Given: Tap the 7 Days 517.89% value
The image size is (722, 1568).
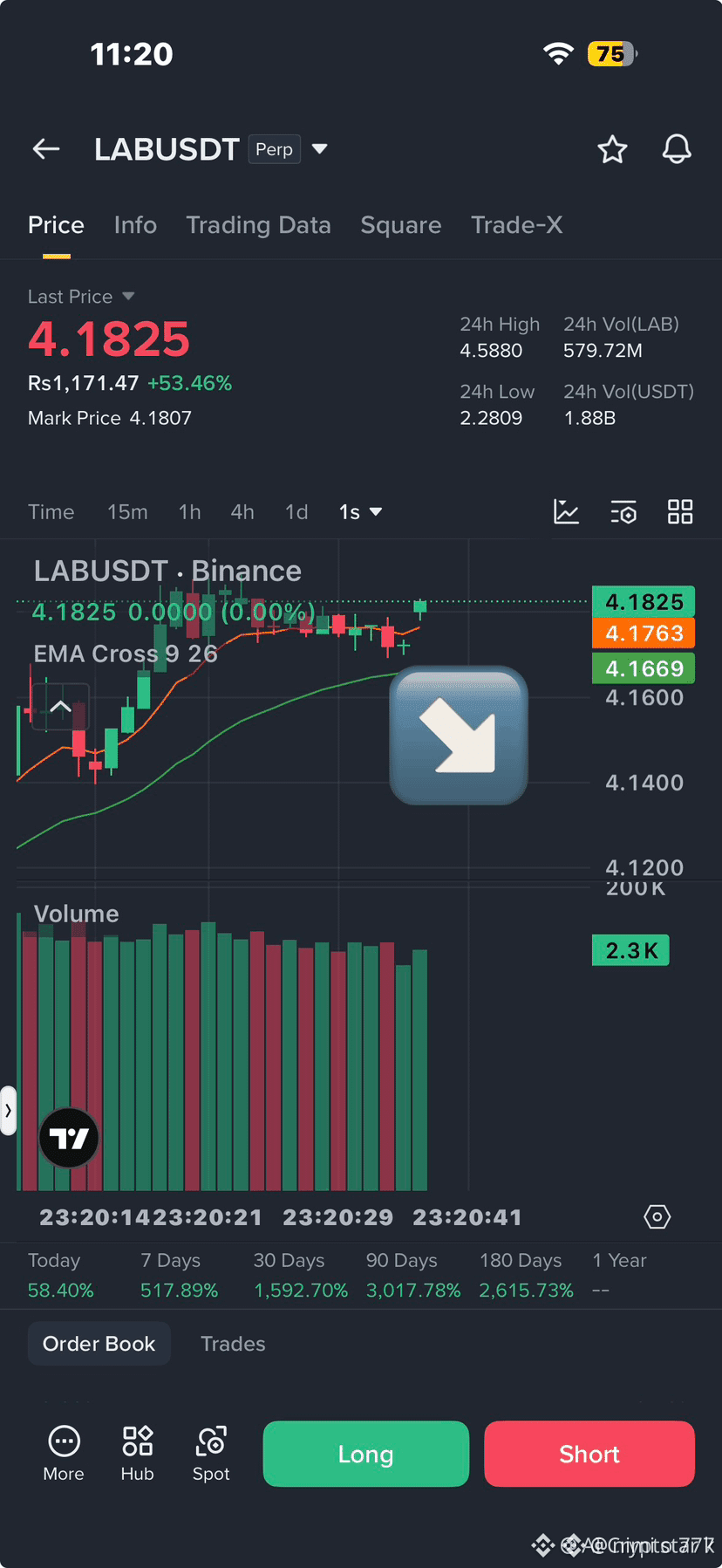Looking at the screenshot, I should click(x=179, y=1290).
